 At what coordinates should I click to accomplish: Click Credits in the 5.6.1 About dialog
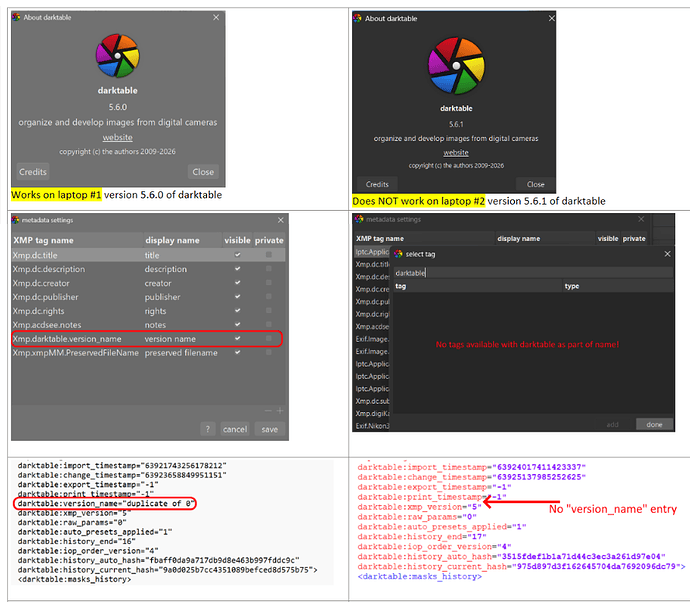(x=377, y=184)
